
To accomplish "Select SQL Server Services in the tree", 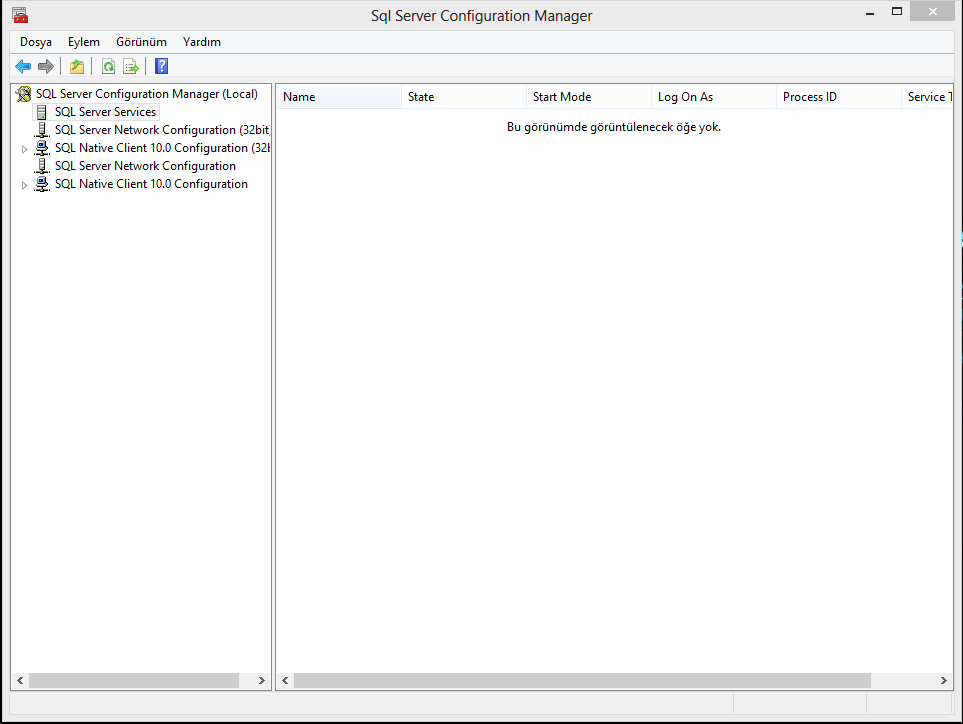I will 105,112.
